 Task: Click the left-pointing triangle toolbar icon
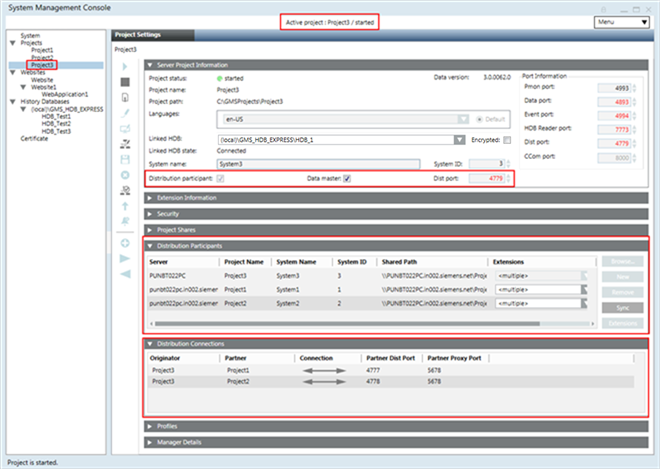pos(124,274)
